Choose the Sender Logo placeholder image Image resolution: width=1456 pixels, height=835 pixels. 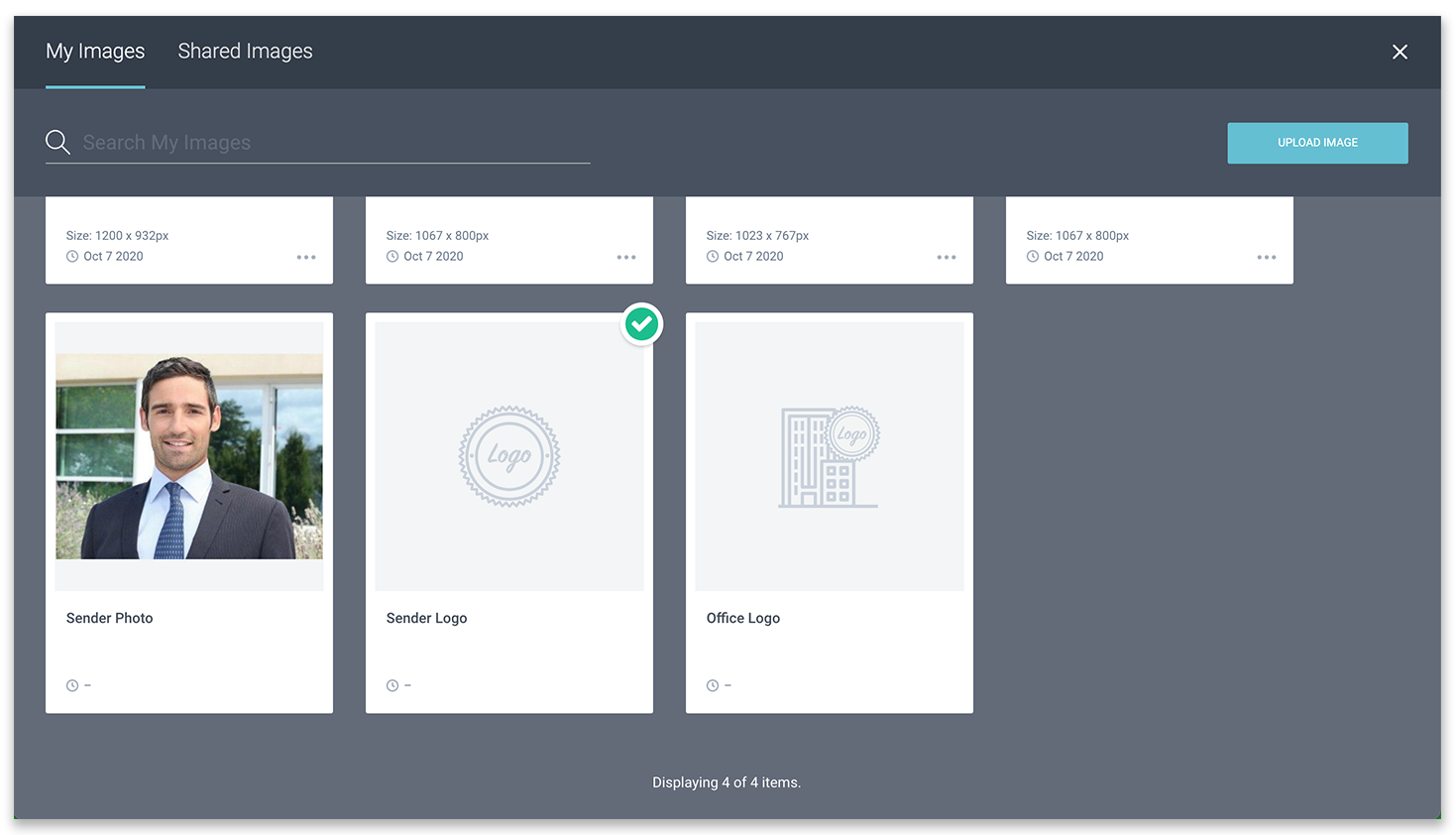pyautogui.click(x=509, y=456)
